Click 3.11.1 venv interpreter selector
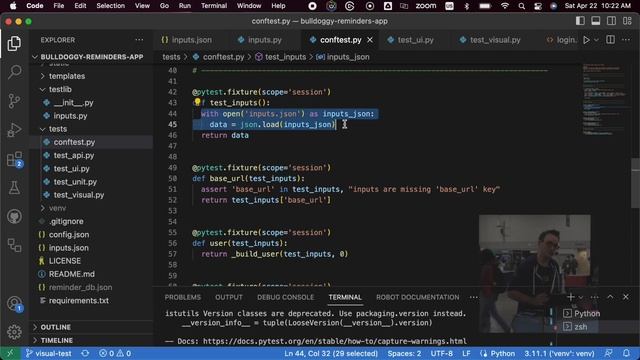Screen dimensions: 640x360 pyautogui.click(x=559, y=353)
